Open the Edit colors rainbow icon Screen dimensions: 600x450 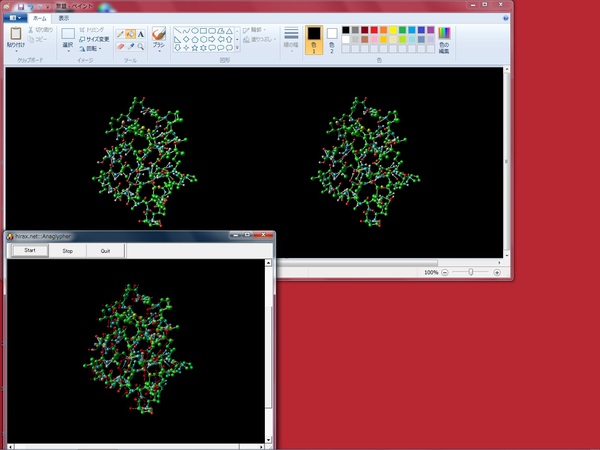[444, 33]
